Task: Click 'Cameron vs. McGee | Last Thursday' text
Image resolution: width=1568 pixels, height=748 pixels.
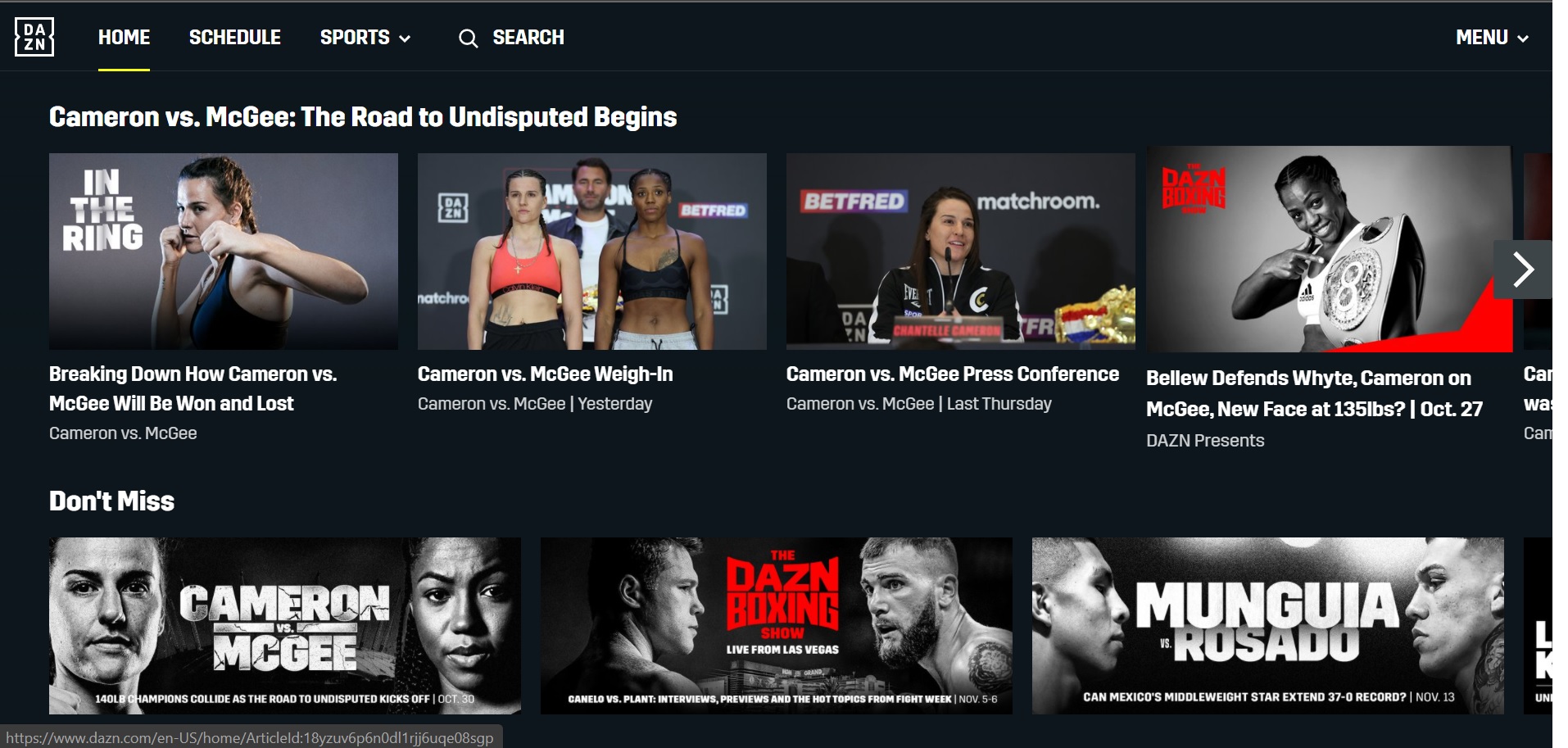Action: pyautogui.click(x=919, y=404)
